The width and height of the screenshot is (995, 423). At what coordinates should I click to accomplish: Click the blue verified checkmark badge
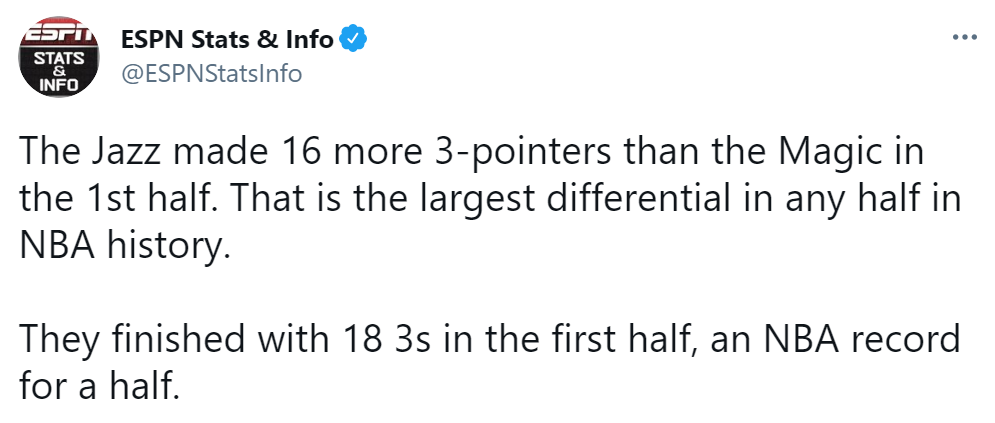(353, 40)
